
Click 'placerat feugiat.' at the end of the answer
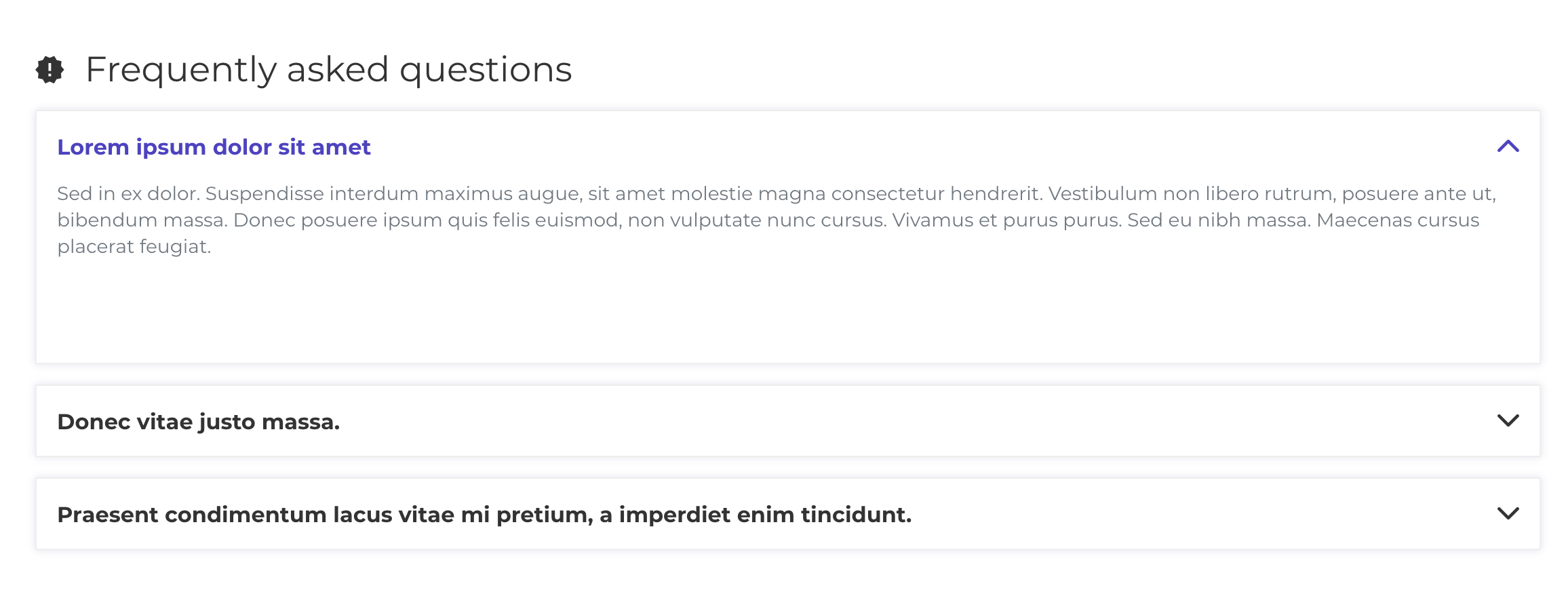pos(134,247)
